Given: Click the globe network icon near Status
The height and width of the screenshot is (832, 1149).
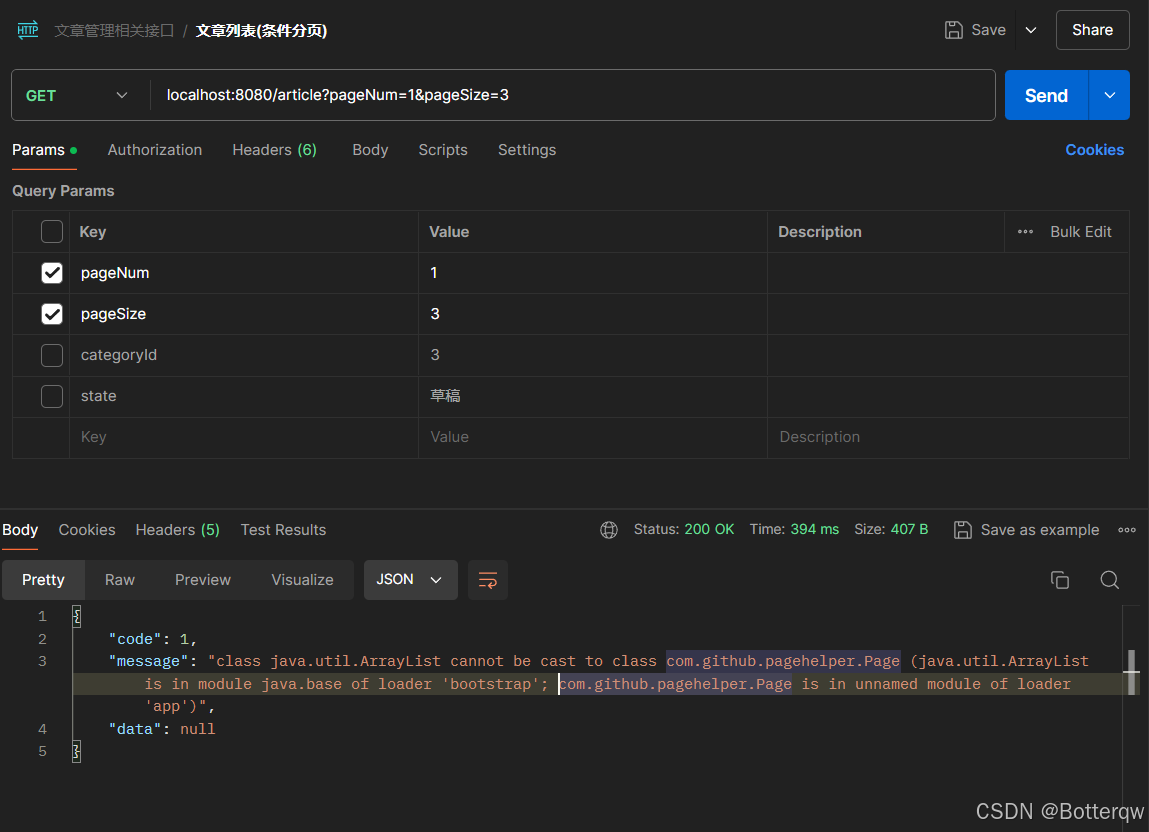Looking at the screenshot, I should (609, 530).
